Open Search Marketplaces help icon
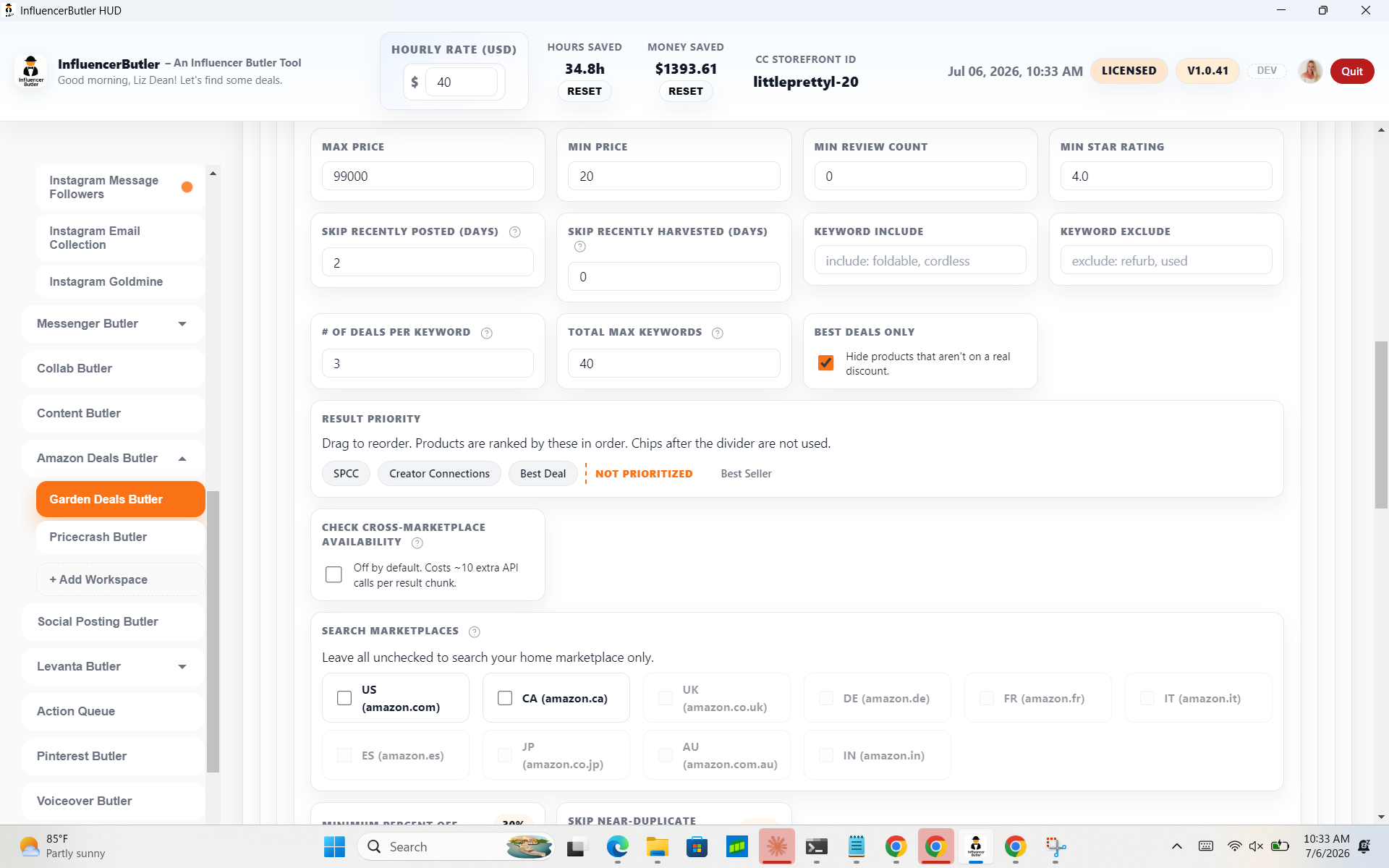The image size is (1389, 868). click(x=475, y=631)
